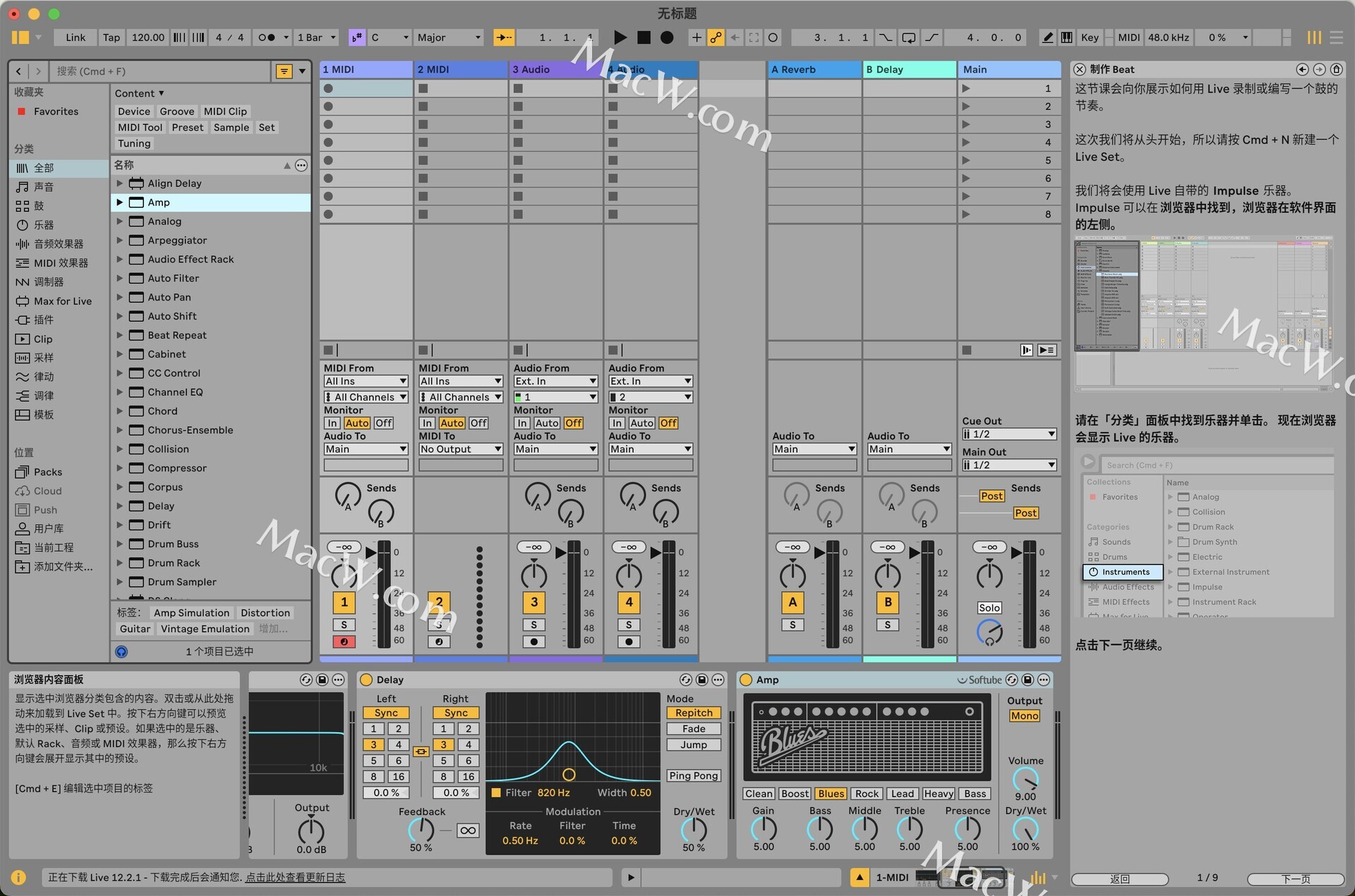
Task: Deactivate track 4 with its number button
Action: coord(629,602)
